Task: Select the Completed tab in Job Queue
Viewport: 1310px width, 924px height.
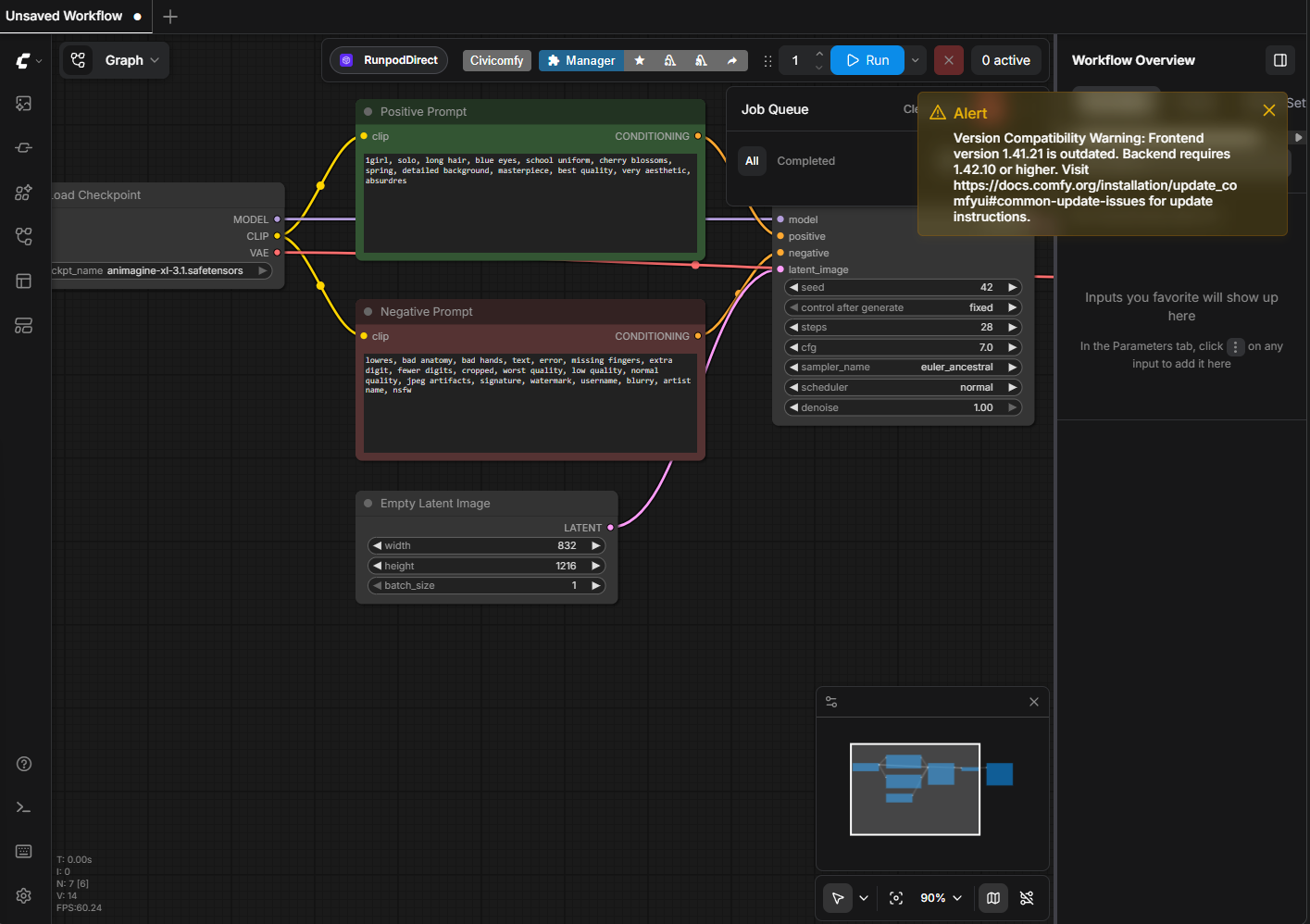Action: (x=805, y=161)
